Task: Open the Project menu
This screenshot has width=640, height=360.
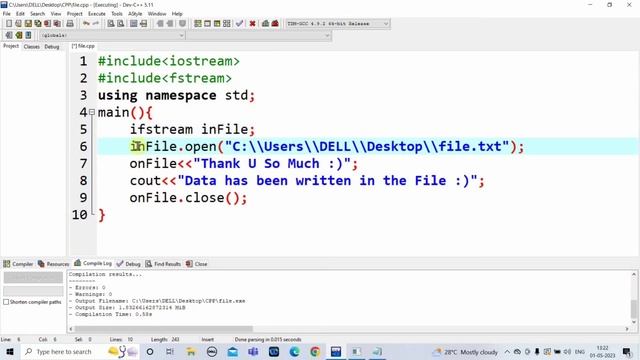Action: (x=75, y=14)
